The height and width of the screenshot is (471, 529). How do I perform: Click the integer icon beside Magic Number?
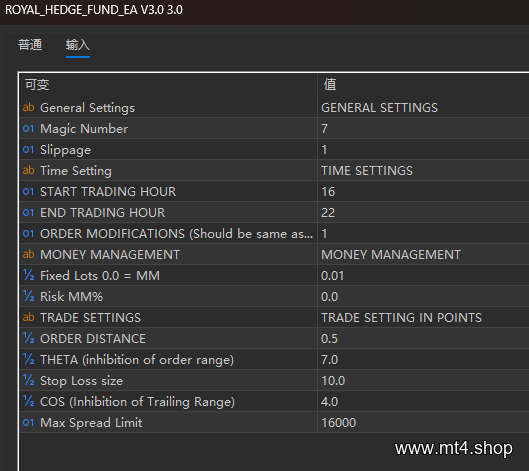29,129
